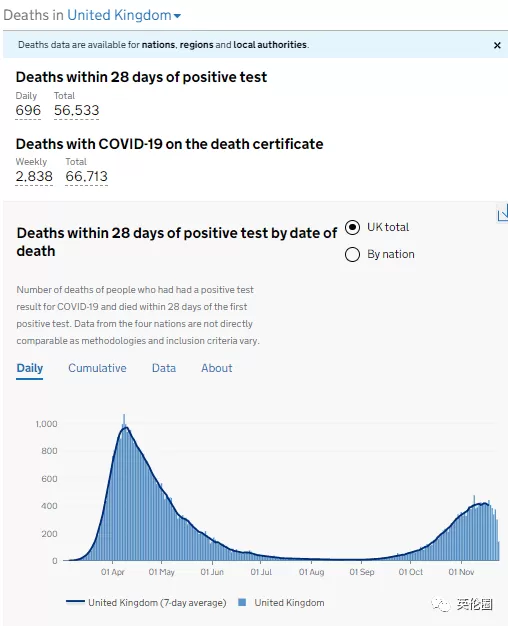Select the By nation radio button
The image size is (508, 626).
tap(352, 254)
